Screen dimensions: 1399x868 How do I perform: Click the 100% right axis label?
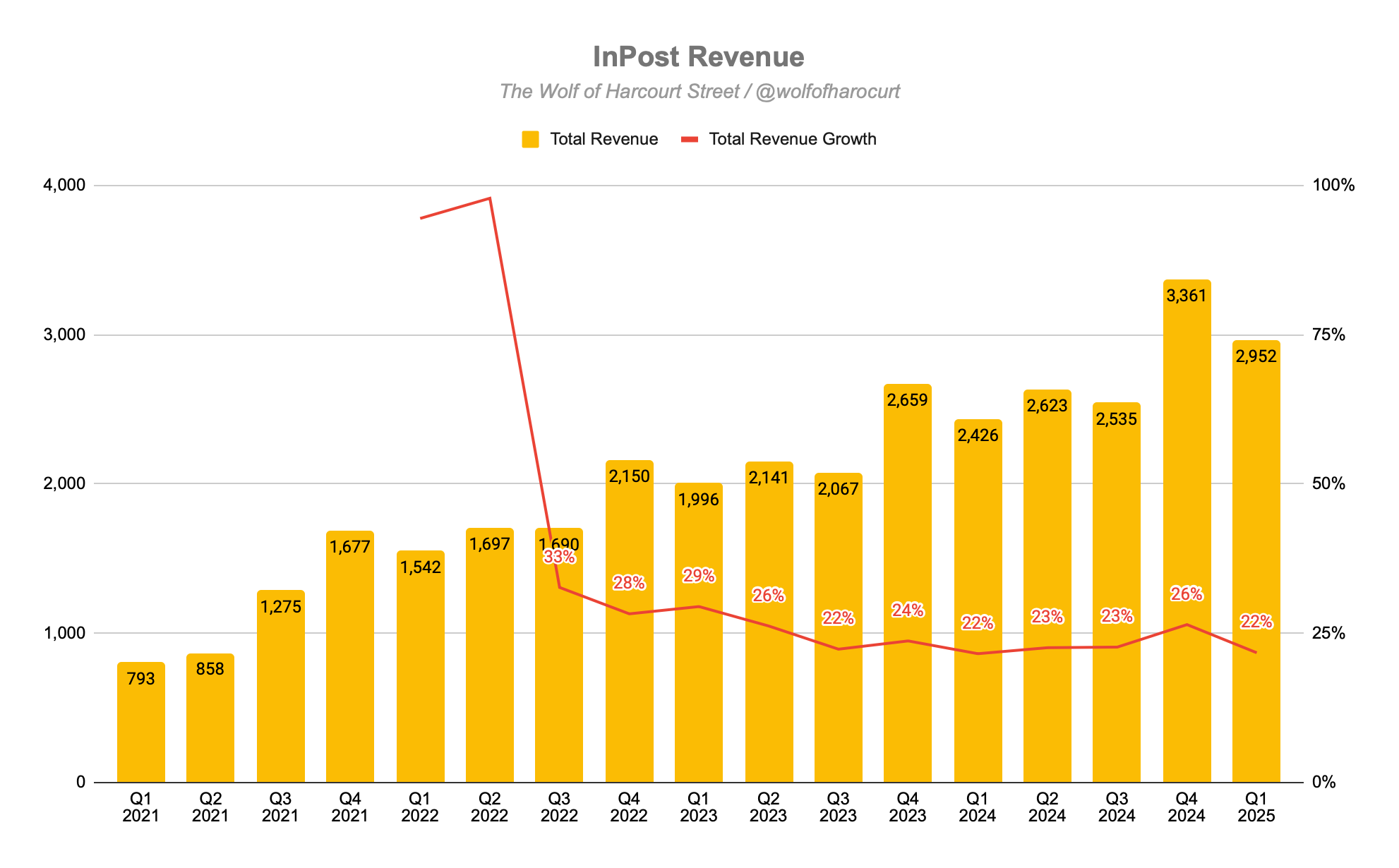[1333, 186]
